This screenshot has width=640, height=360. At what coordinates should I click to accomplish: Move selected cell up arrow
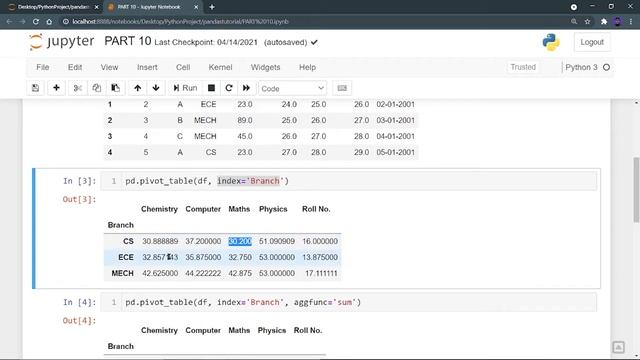[x=138, y=88]
